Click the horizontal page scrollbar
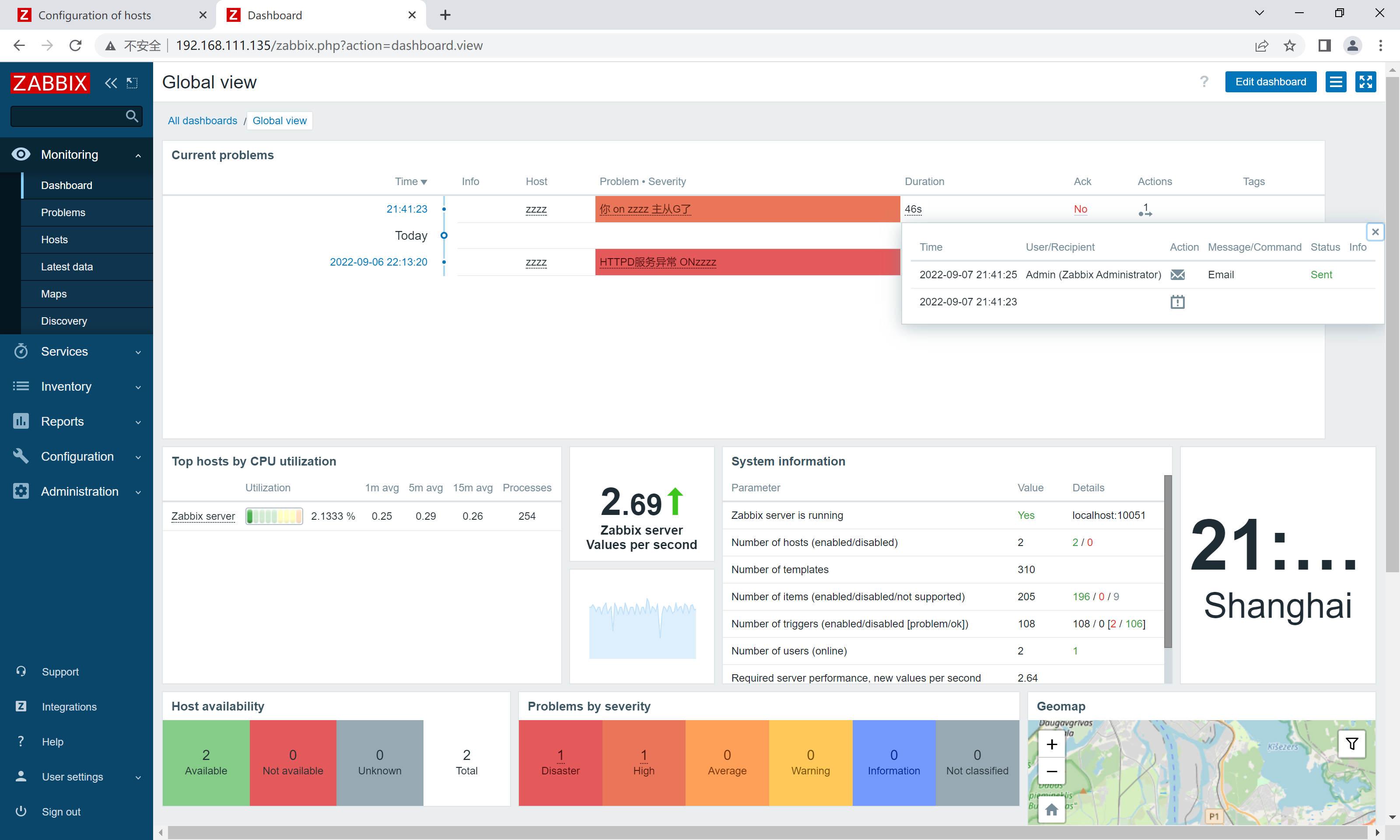This screenshot has height=840, width=1400. point(768,832)
